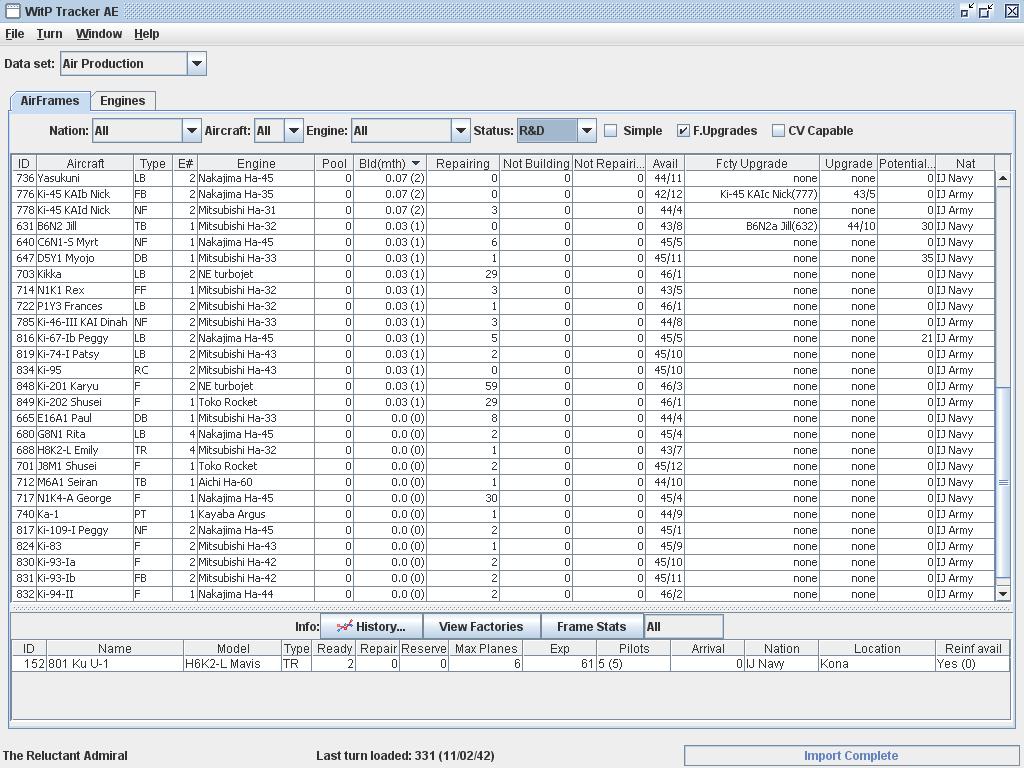This screenshot has width=1024, height=768.
Task: Sort by the ID column header
Action: coord(24,163)
